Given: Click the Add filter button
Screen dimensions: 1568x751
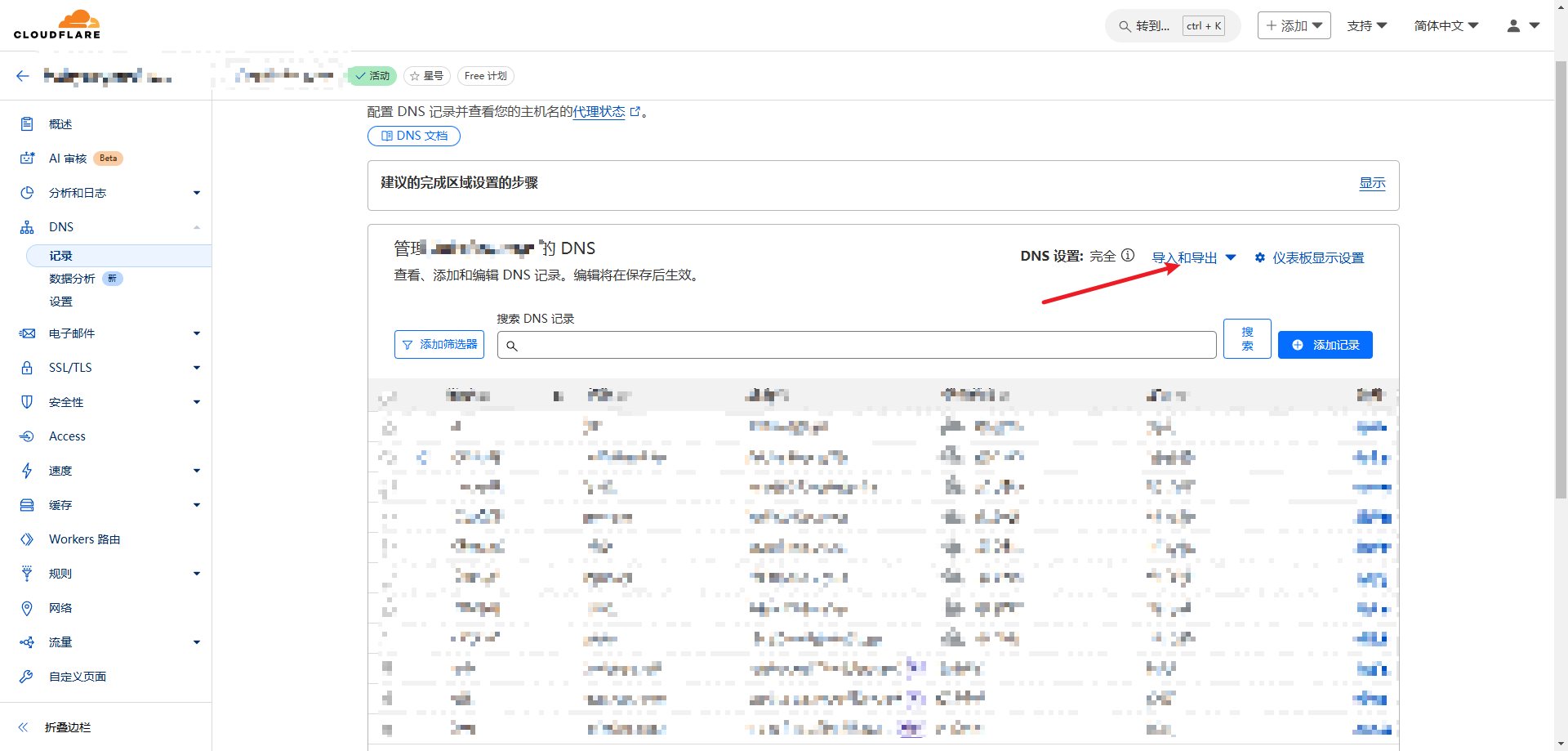Looking at the screenshot, I should [439, 345].
